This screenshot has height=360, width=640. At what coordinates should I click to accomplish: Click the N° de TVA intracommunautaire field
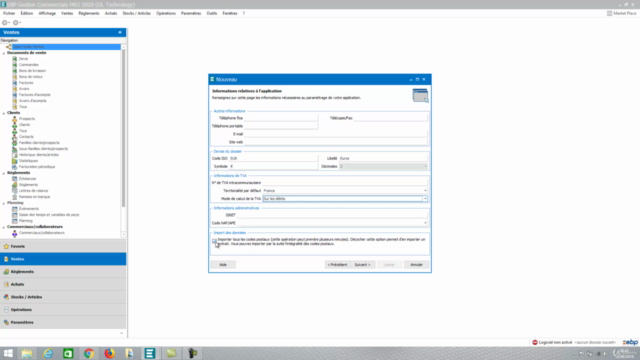[345, 182]
